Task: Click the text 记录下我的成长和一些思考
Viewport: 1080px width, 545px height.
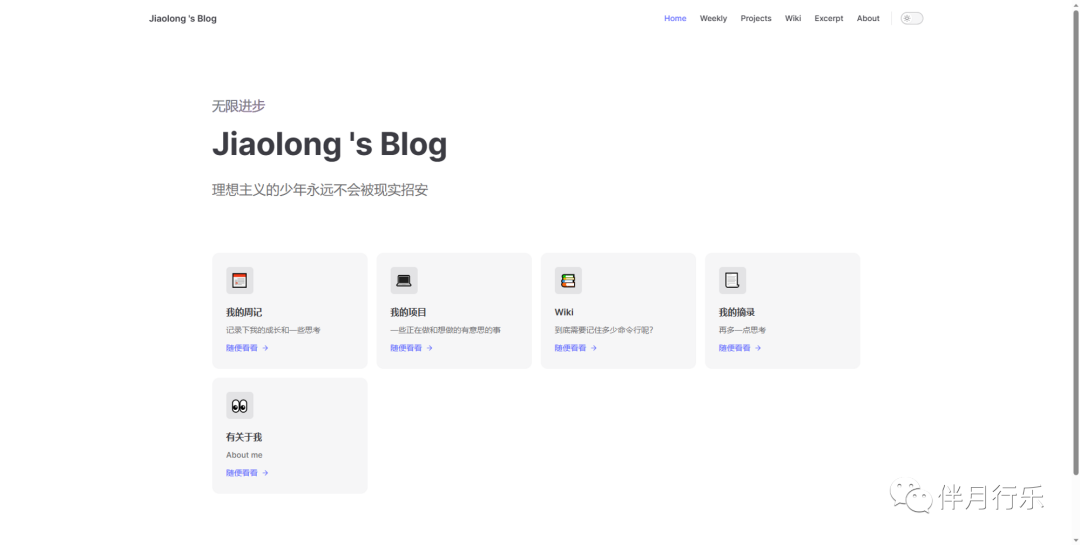Action: tap(273, 330)
